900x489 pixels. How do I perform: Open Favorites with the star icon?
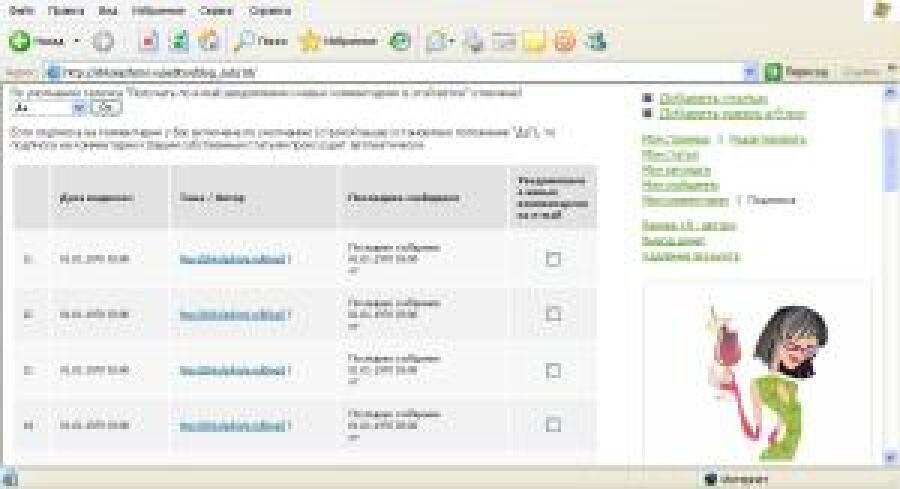310,42
